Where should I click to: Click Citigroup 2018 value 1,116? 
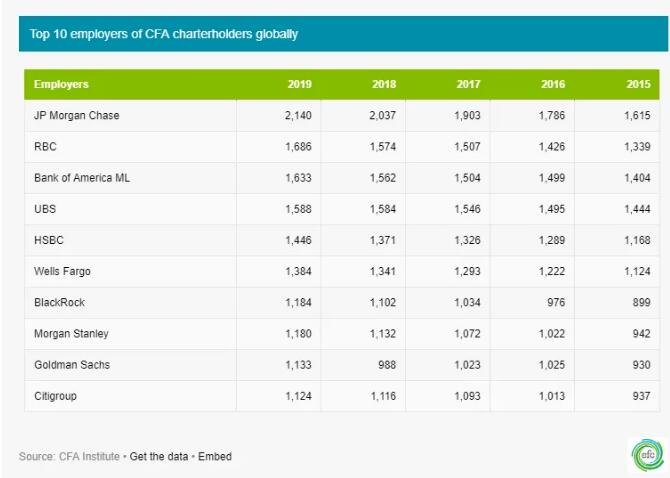pyautogui.click(x=383, y=396)
